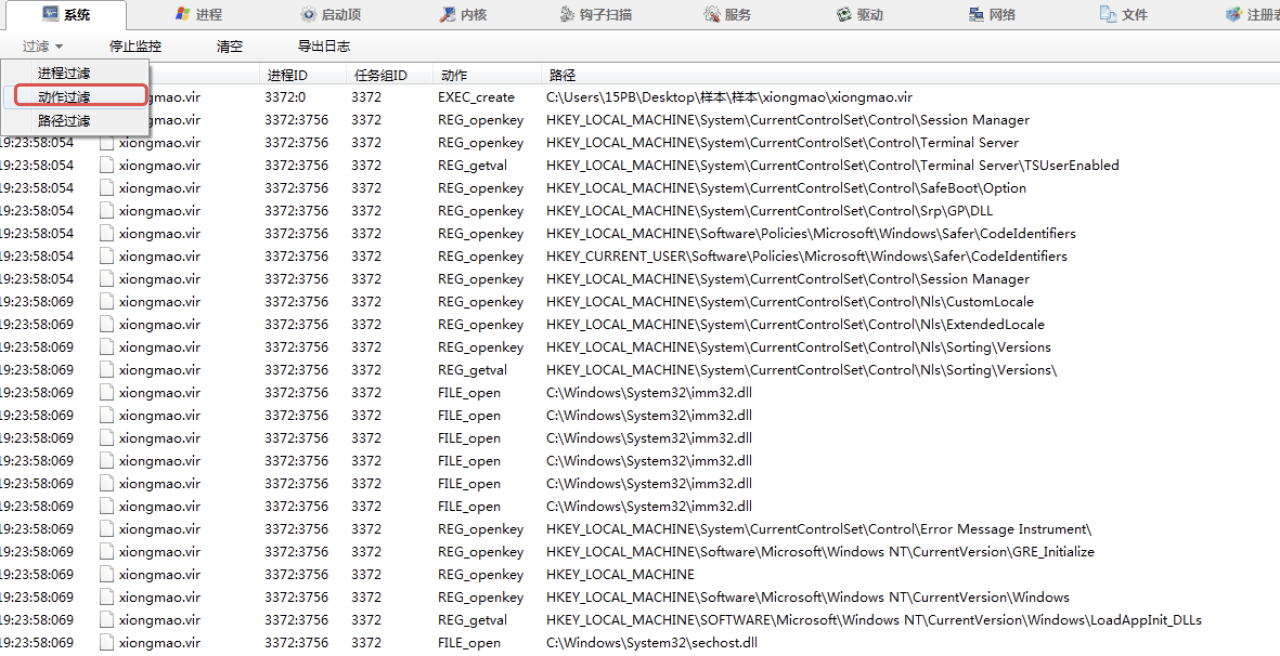Click the 动作 column header

[x=454, y=76]
